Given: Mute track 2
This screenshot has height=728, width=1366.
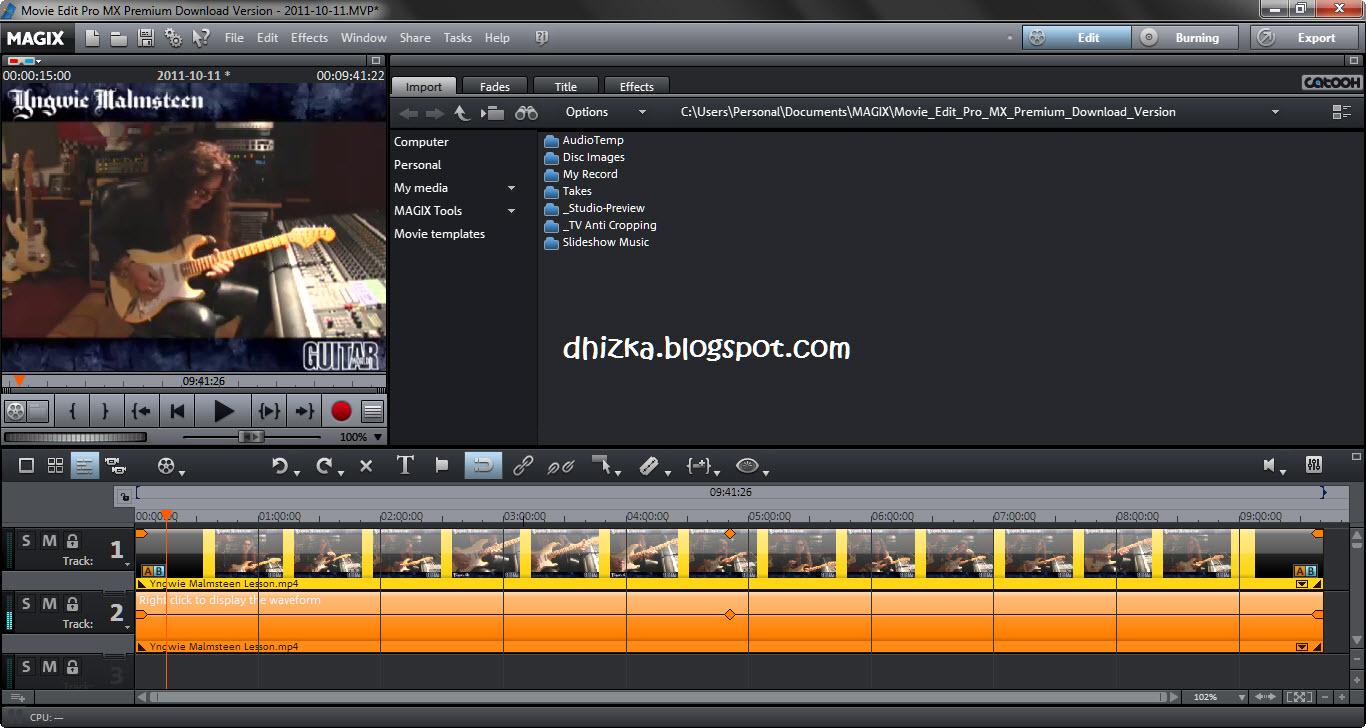Looking at the screenshot, I should (x=49, y=604).
